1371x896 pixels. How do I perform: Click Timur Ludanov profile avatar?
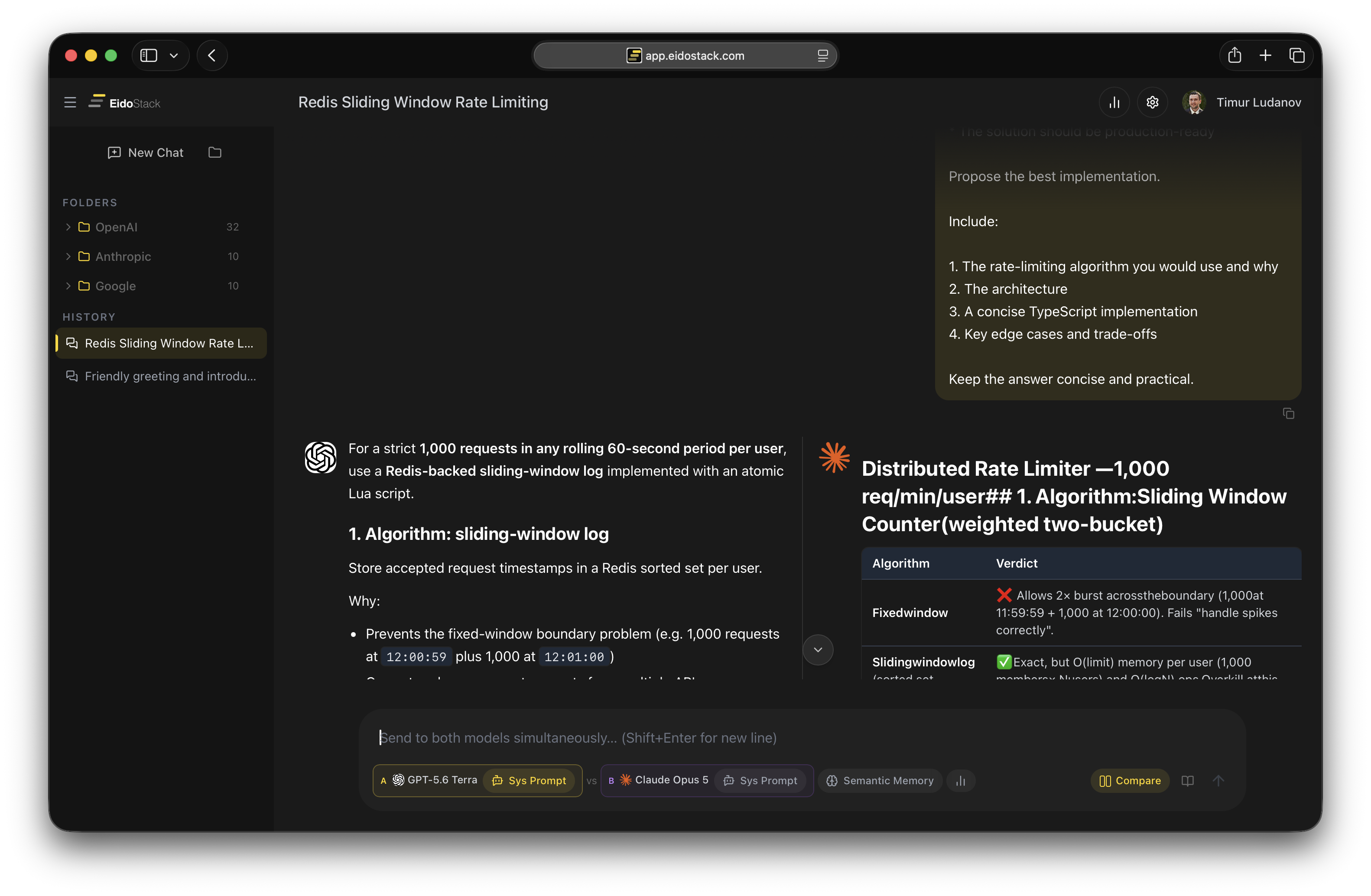point(1194,103)
